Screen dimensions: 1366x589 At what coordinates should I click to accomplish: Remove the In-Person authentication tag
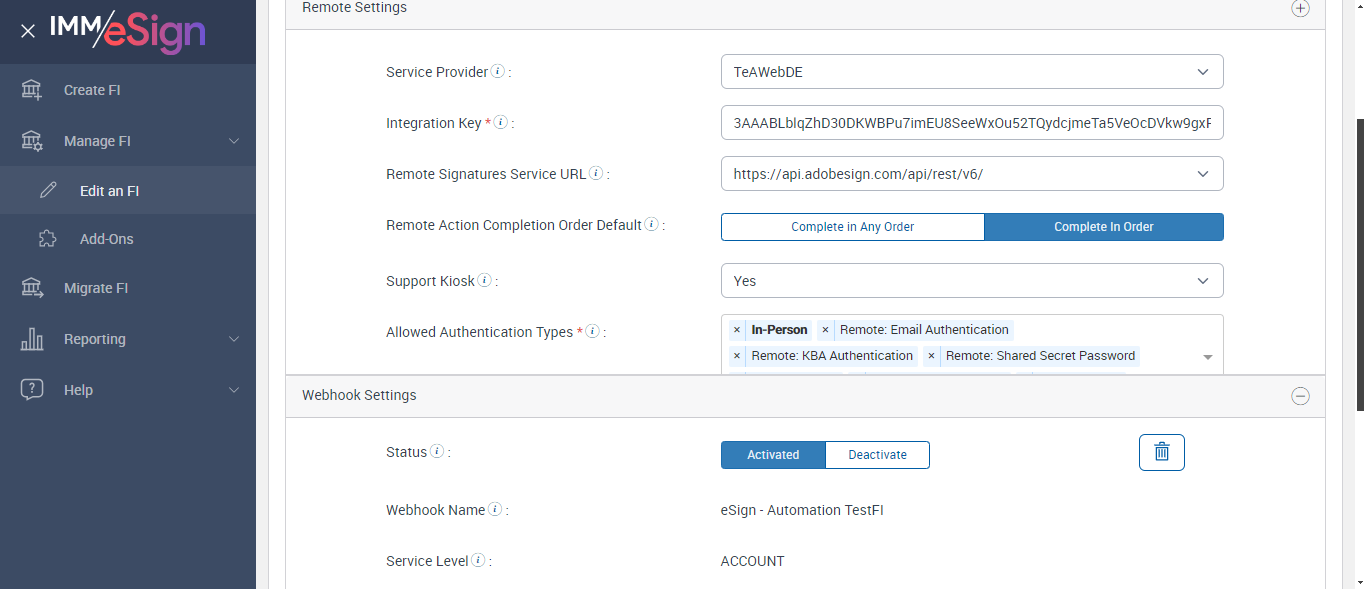[x=737, y=330]
